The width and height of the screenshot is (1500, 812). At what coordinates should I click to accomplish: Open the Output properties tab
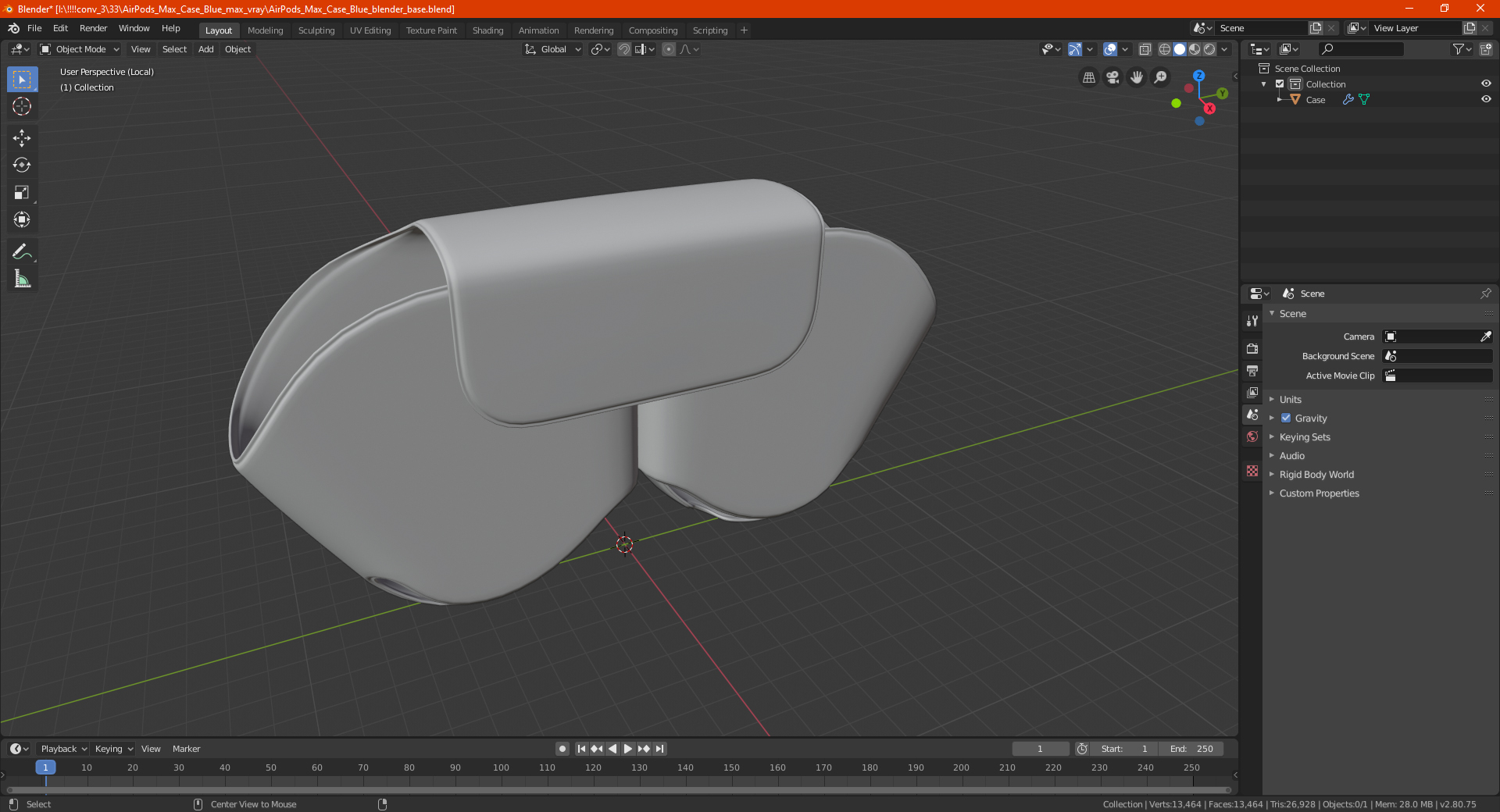[1252, 370]
